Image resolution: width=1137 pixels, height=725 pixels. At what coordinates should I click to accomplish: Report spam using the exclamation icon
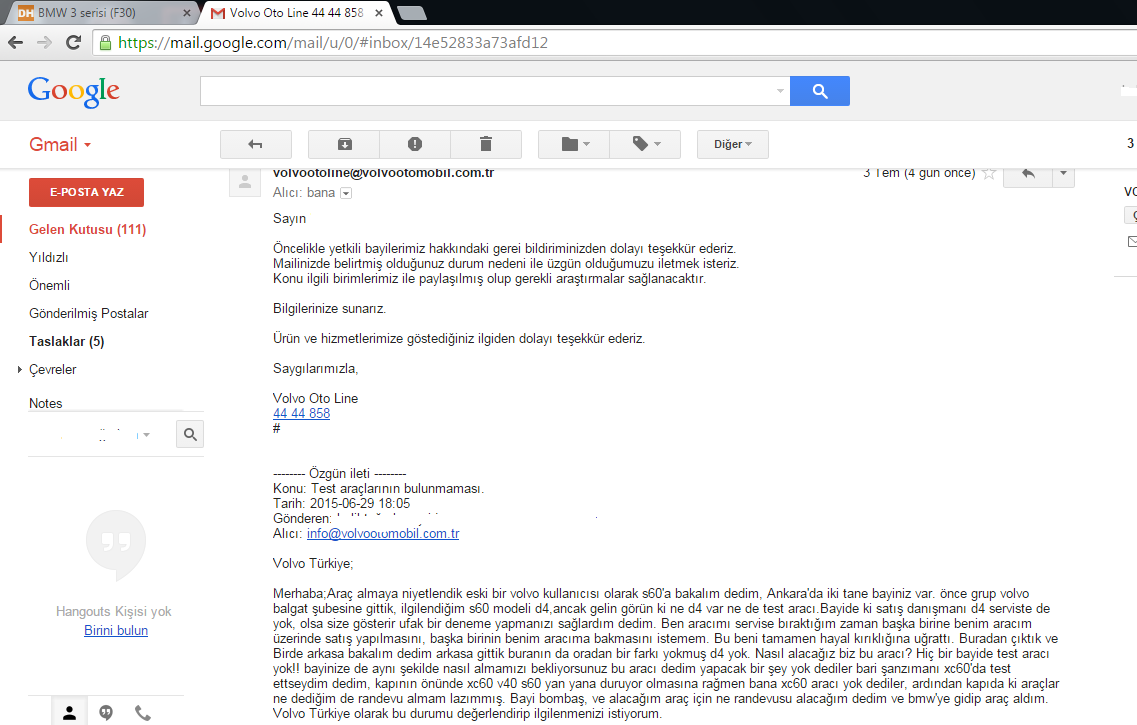(x=415, y=144)
